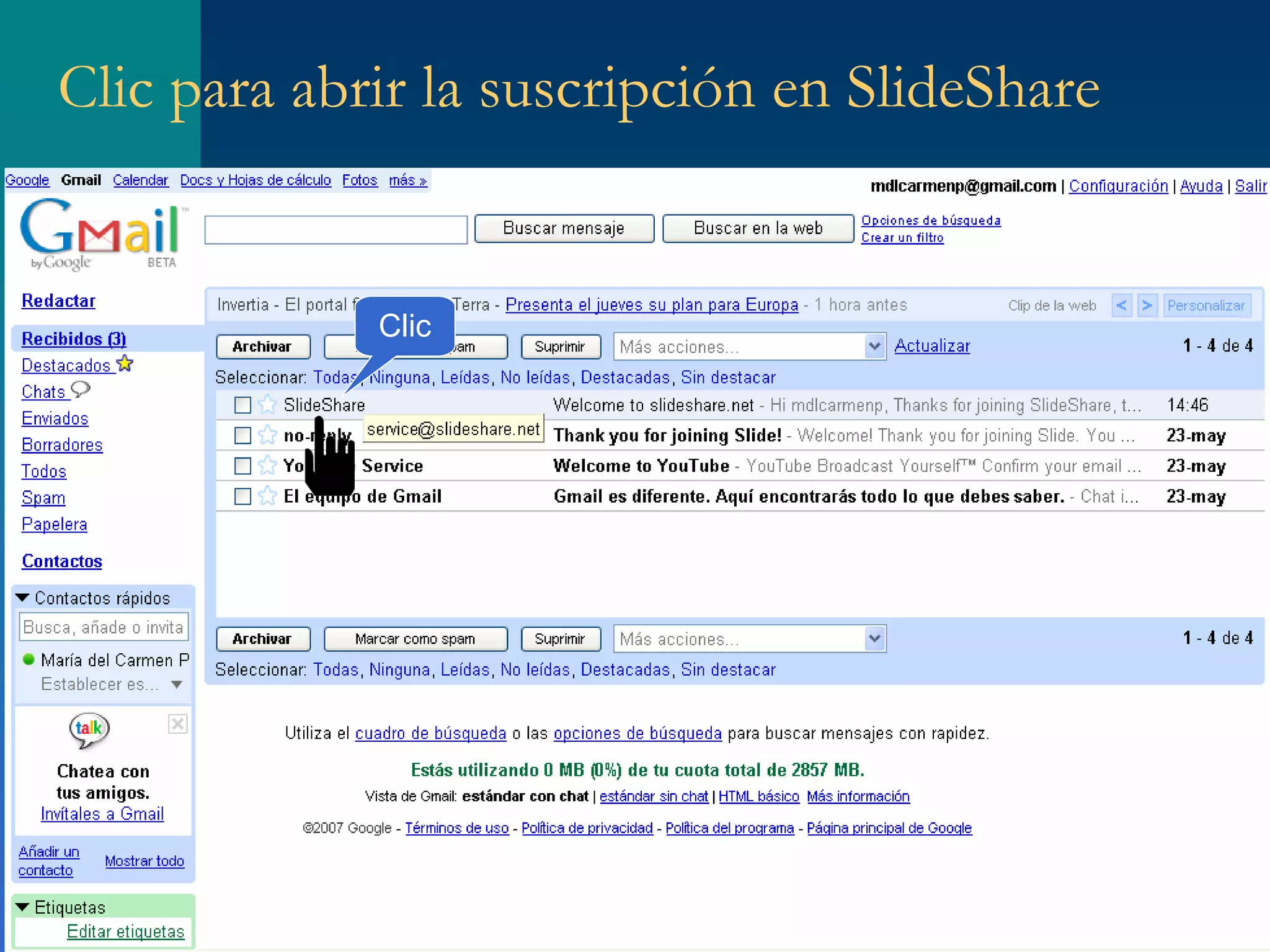Click Actualizar link

pos(932,346)
